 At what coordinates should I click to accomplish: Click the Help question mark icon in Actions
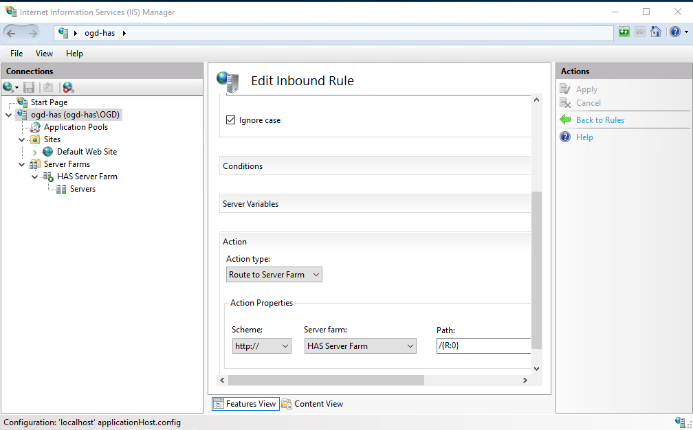(565, 137)
